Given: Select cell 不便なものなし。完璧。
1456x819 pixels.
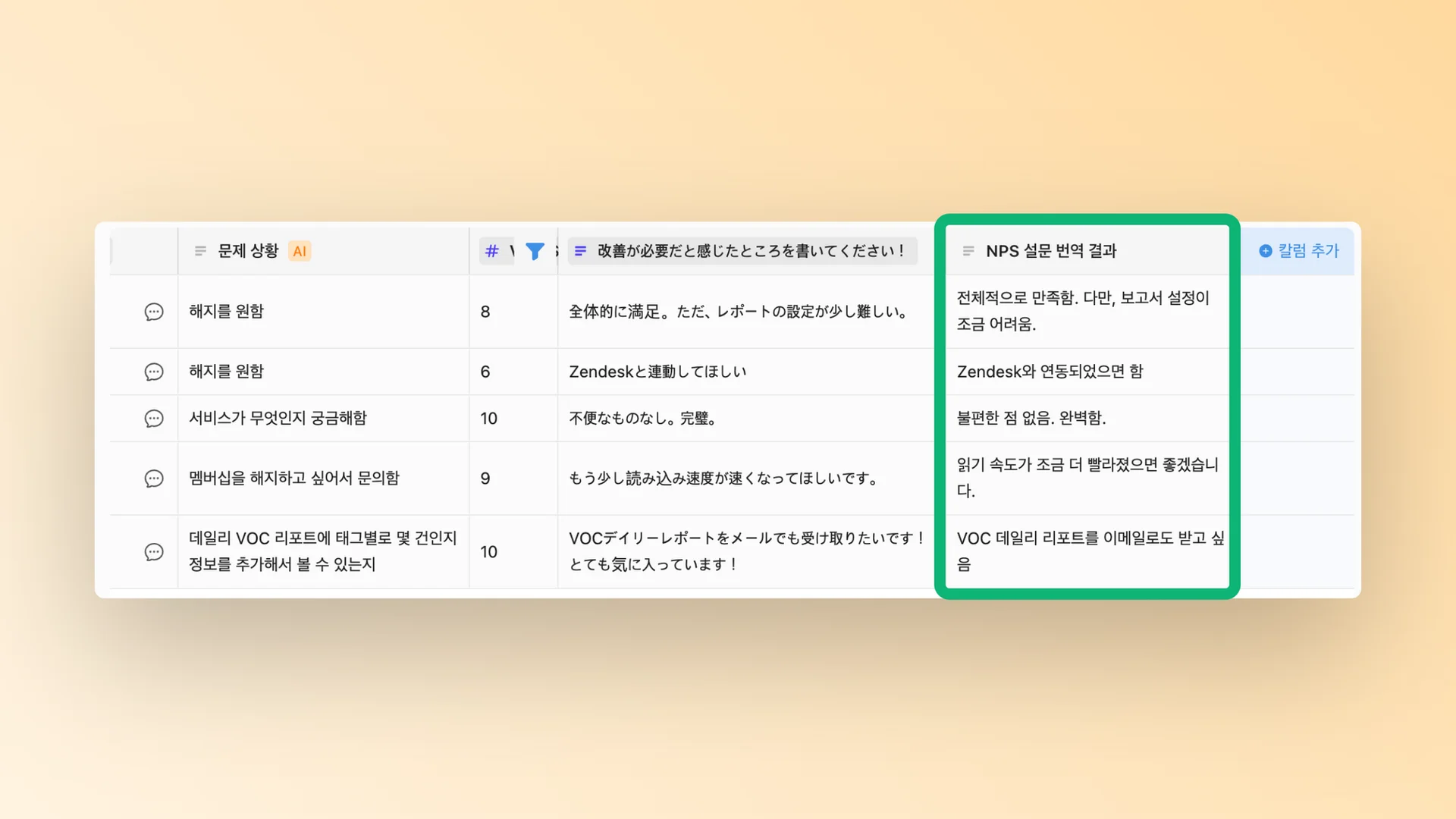Looking at the screenshot, I should (x=642, y=419).
